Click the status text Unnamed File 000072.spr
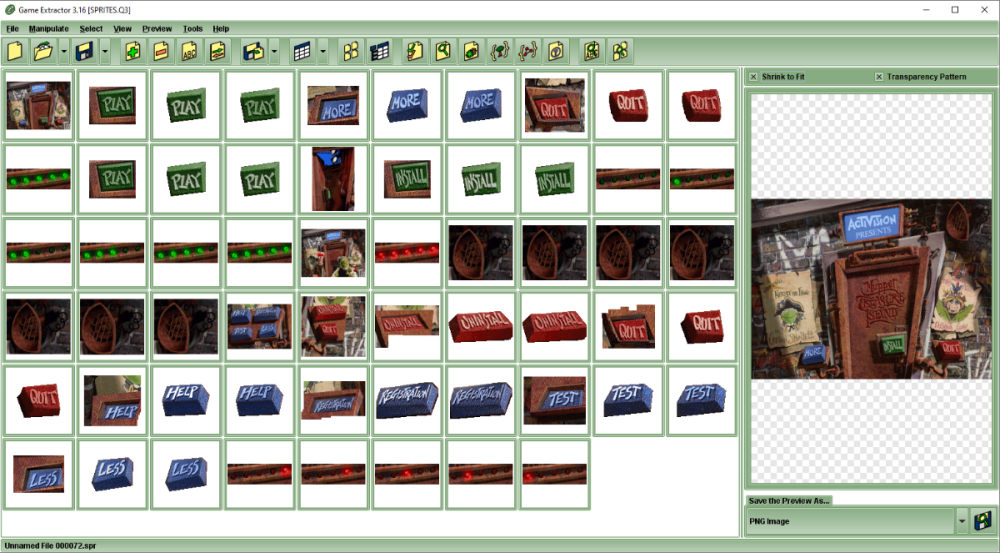The image size is (1000, 553). coord(51,546)
